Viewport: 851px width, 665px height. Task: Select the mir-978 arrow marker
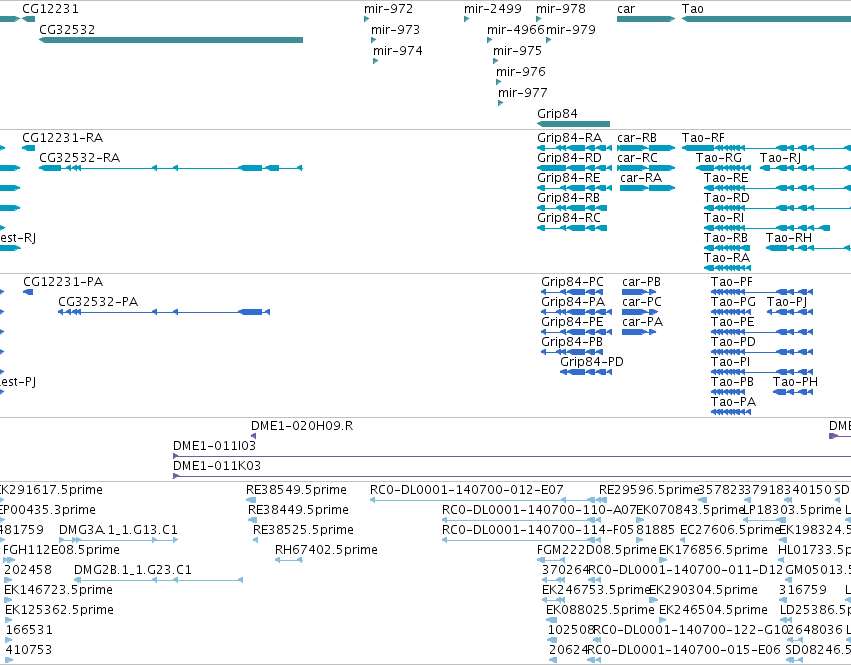coord(538,19)
